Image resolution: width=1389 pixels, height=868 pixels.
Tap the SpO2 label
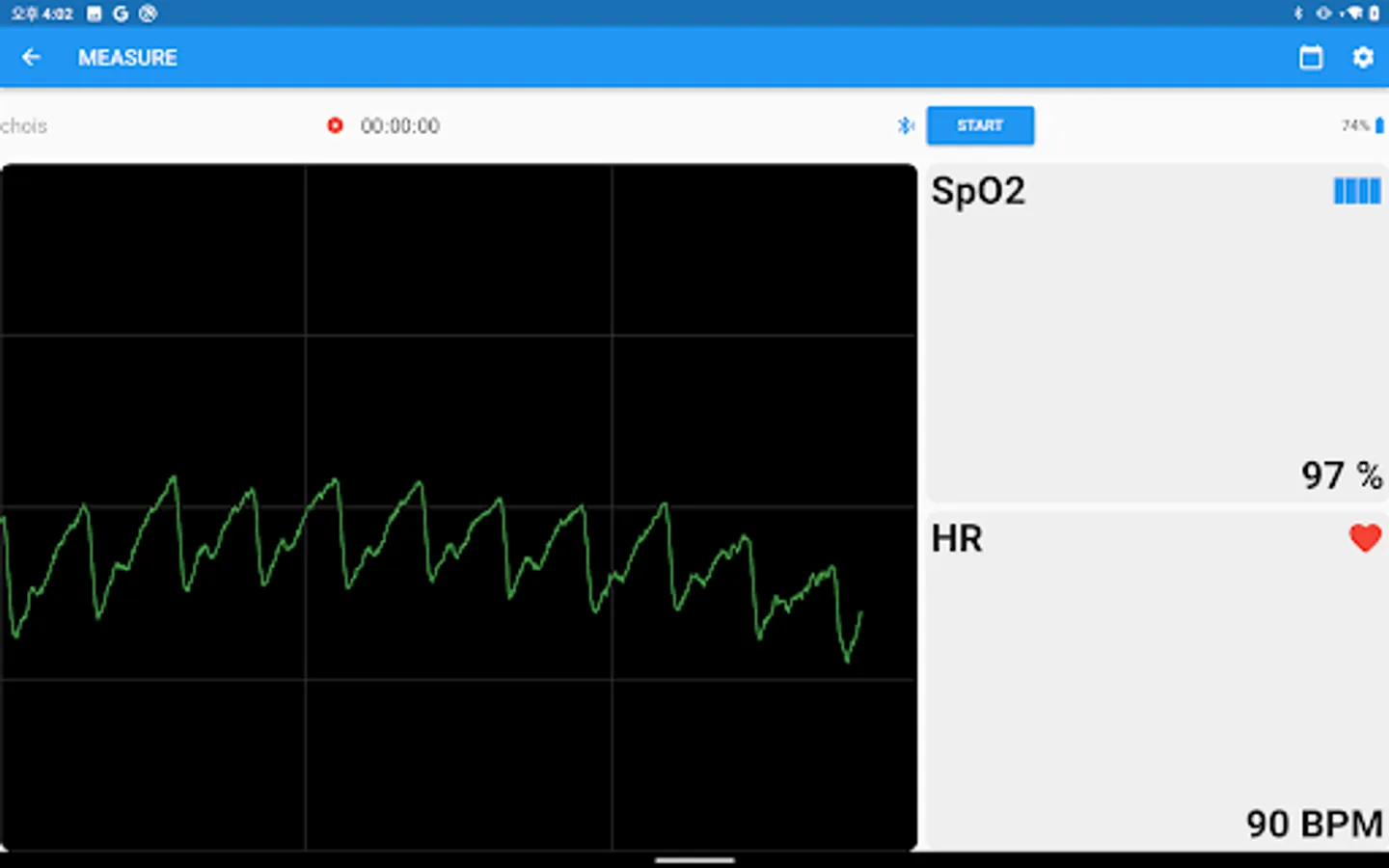tap(978, 192)
